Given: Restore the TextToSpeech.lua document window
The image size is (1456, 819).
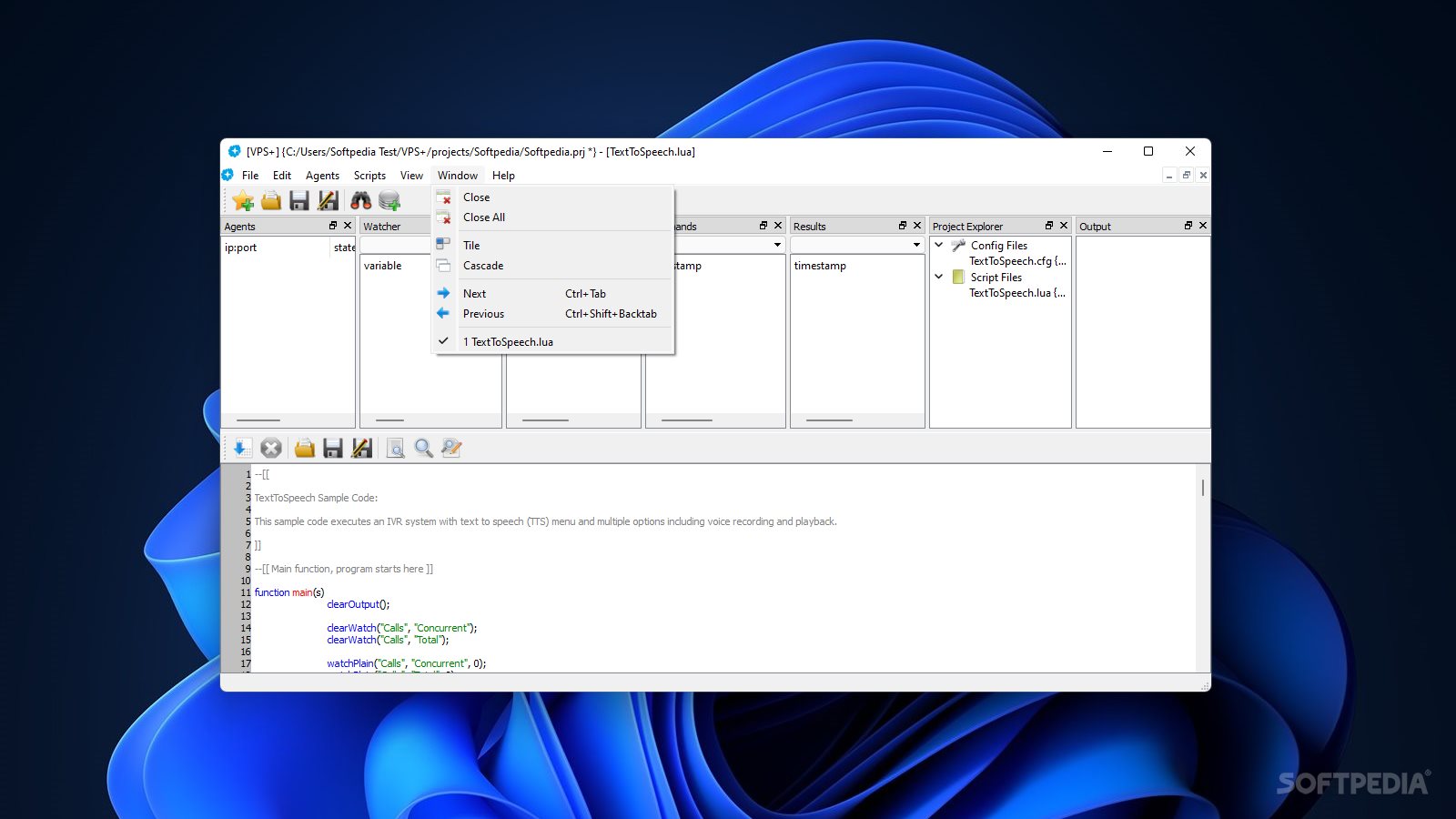Looking at the screenshot, I should tap(1186, 175).
